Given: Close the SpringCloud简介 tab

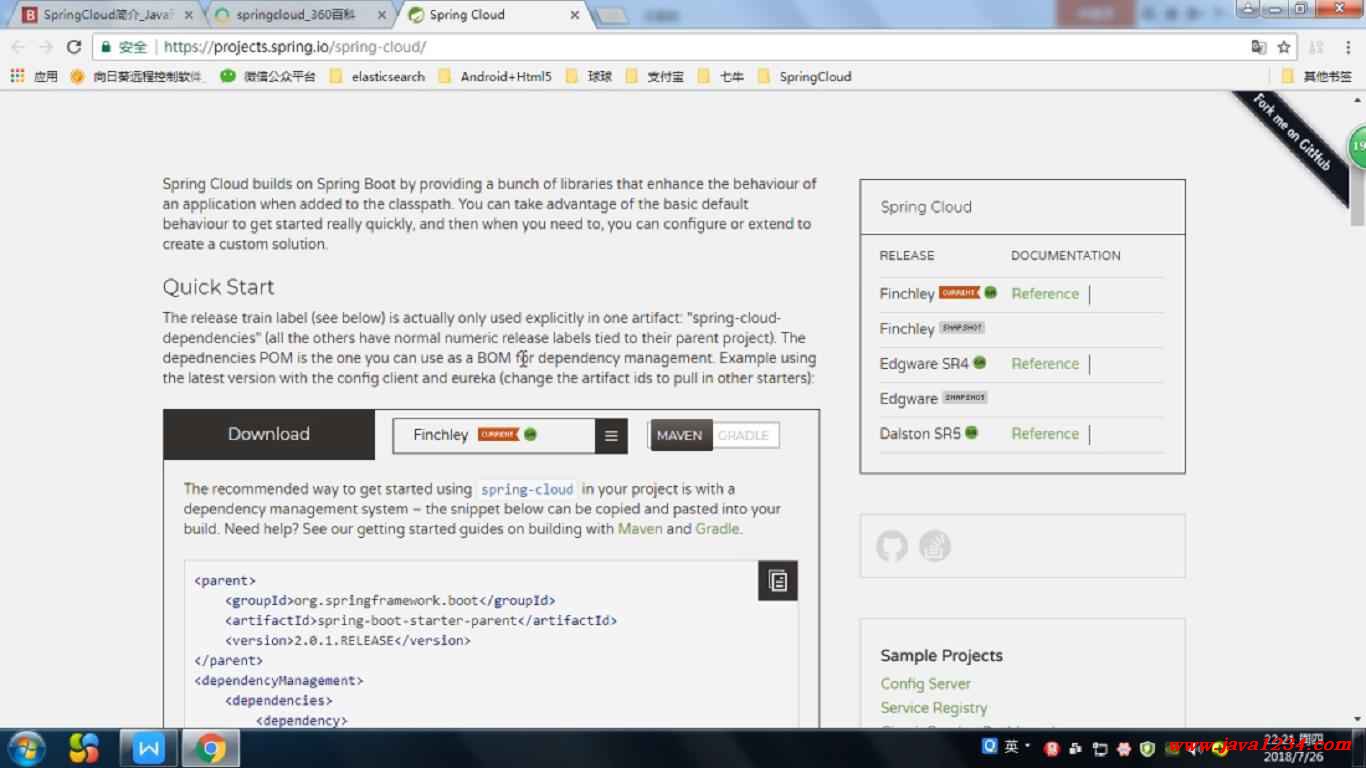Looking at the screenshot, I should (x=189, y=15).
